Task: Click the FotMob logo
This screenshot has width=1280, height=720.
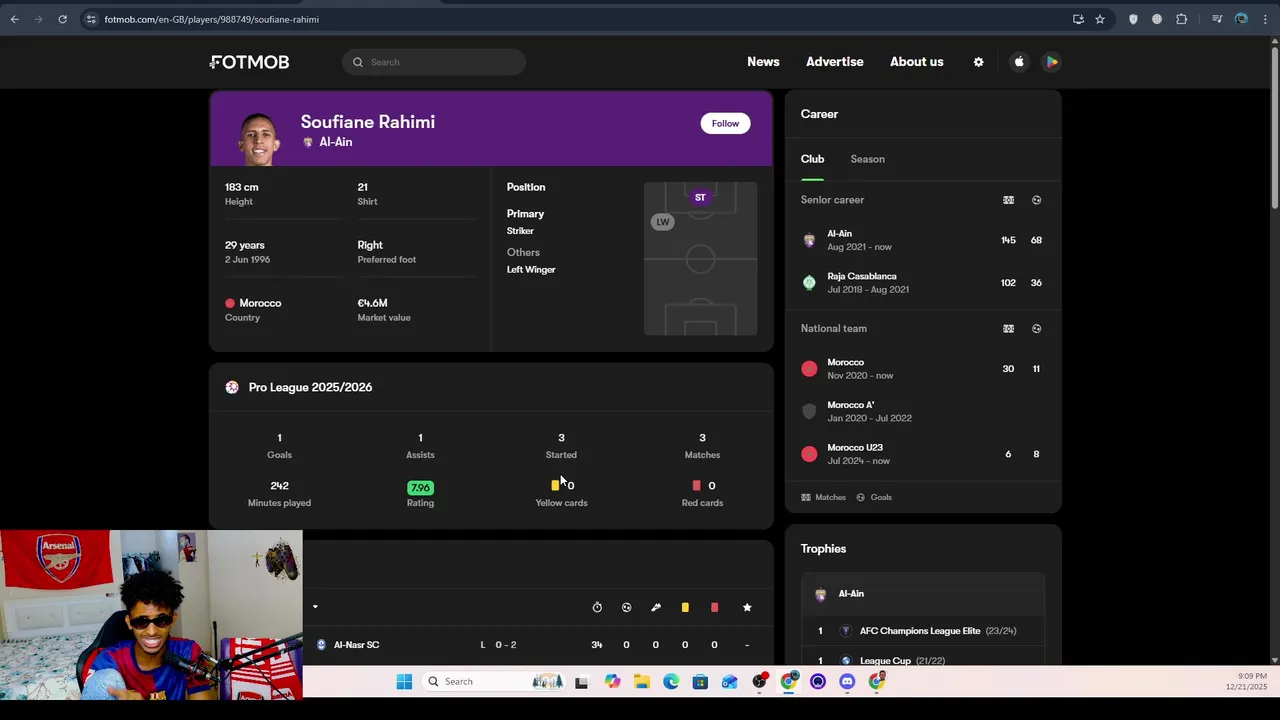Action: pos(249,62)
